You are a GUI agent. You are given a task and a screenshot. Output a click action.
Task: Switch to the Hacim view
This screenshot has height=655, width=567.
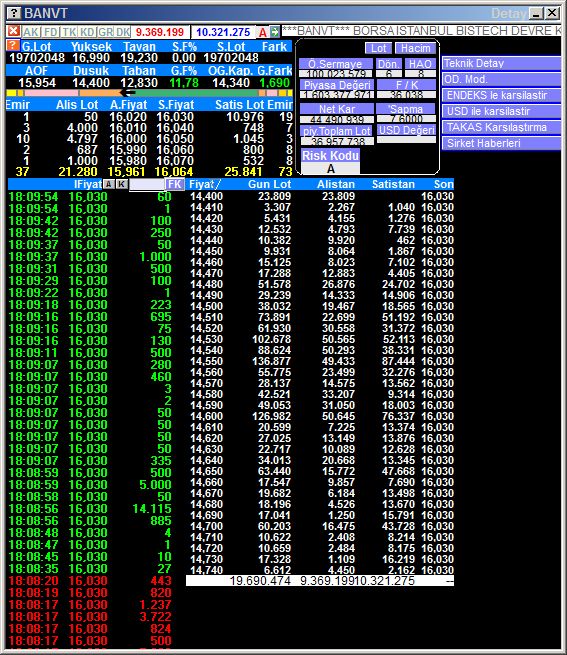click(416, 48)
